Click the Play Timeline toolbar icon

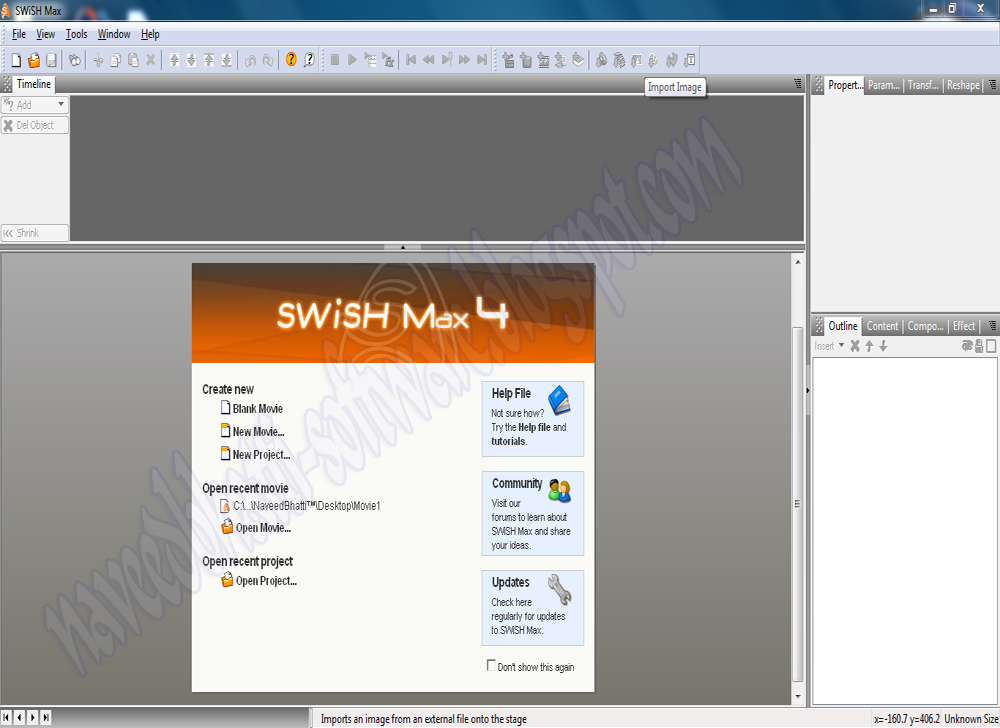[370, 60]
